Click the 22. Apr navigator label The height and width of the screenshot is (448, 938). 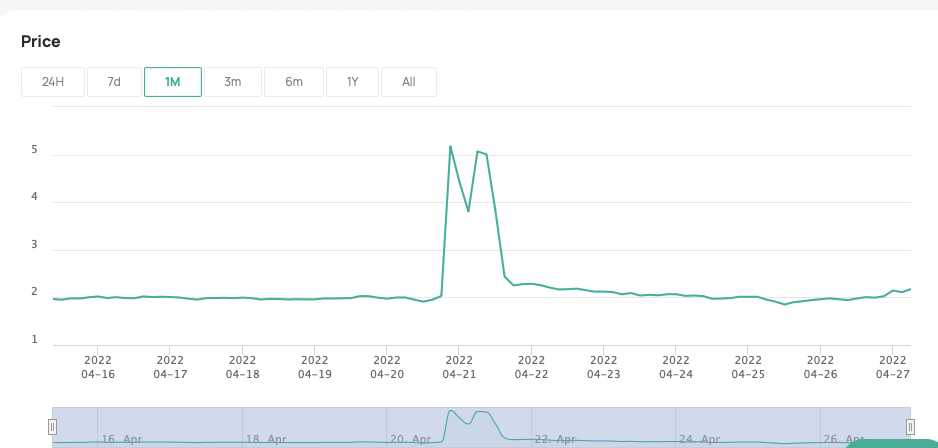(x=555, y=439)
